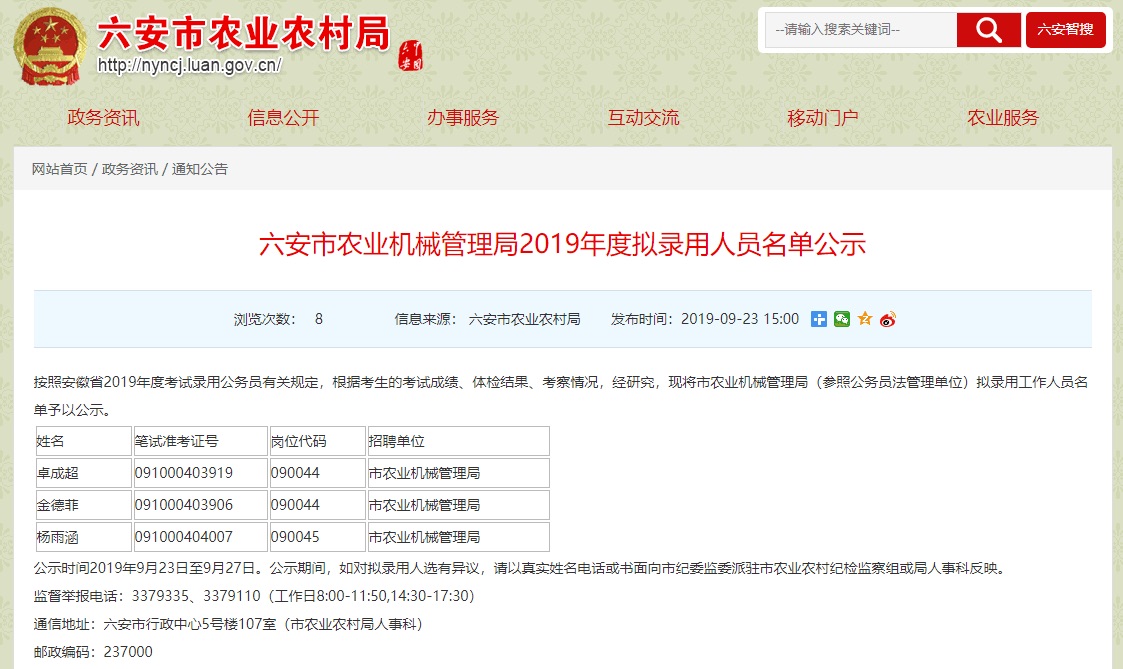The height and width of the screenshot is (669, 1123).
Task: Select exam number 091000403919
Action: [201, 473]
